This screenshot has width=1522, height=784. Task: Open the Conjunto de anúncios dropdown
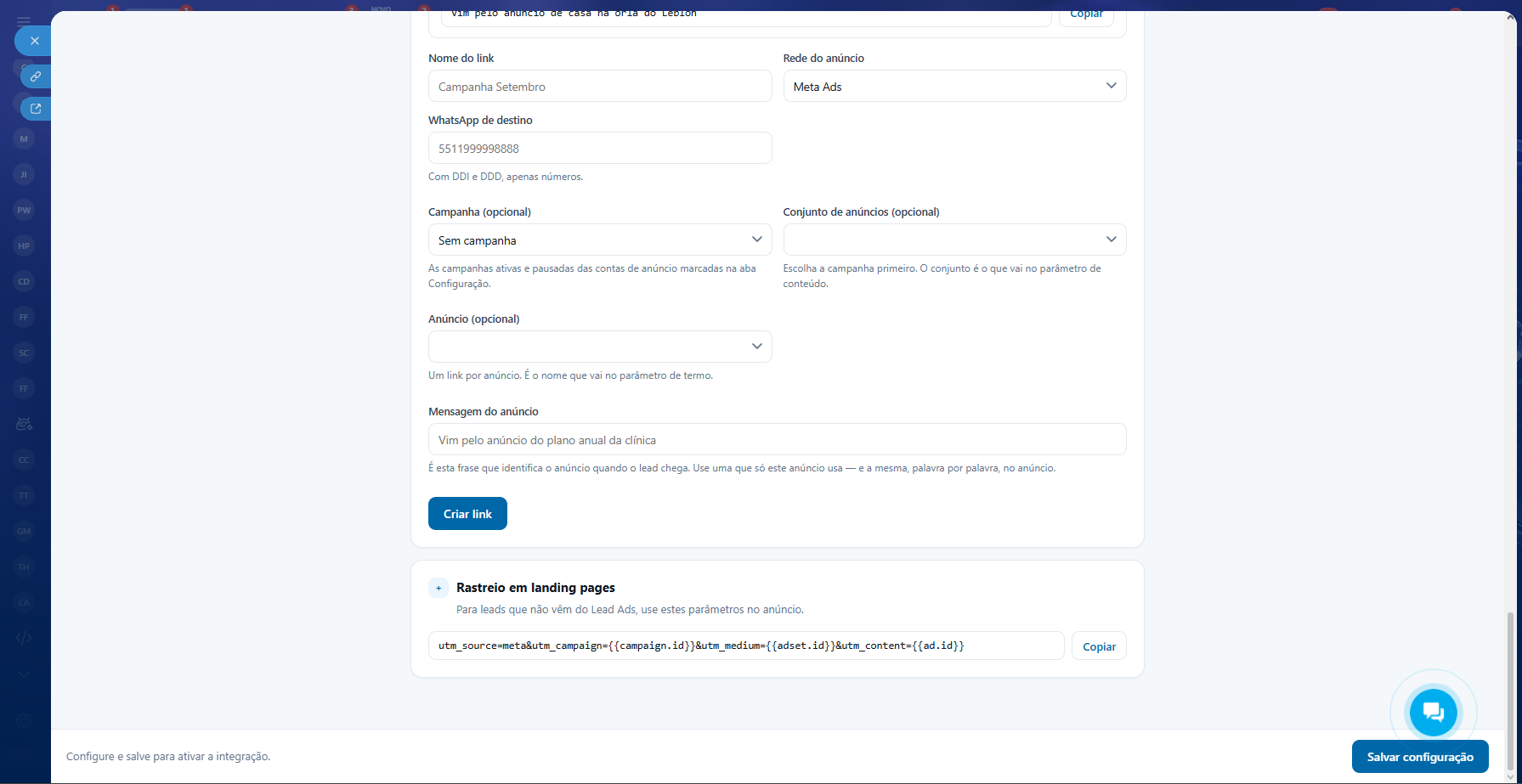tap(954, 240)
